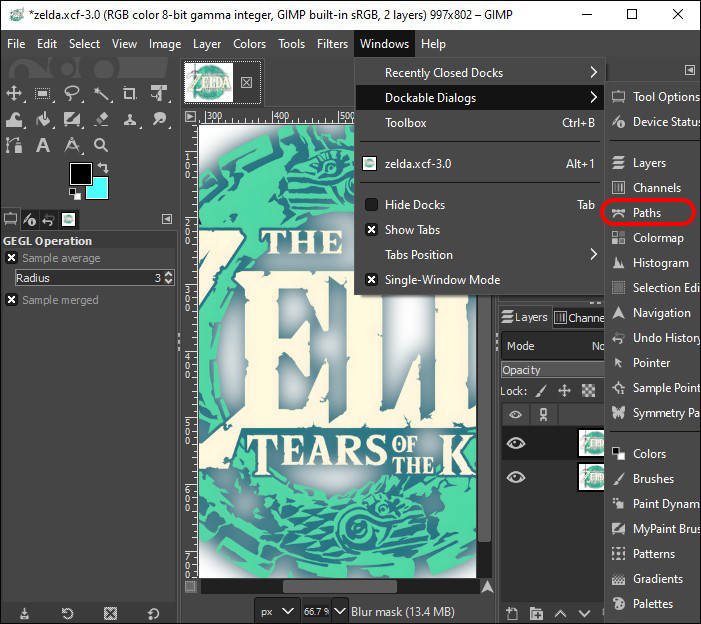Select the Crop tool
This screenshot has height=624, width=701.
pos(130,94)
